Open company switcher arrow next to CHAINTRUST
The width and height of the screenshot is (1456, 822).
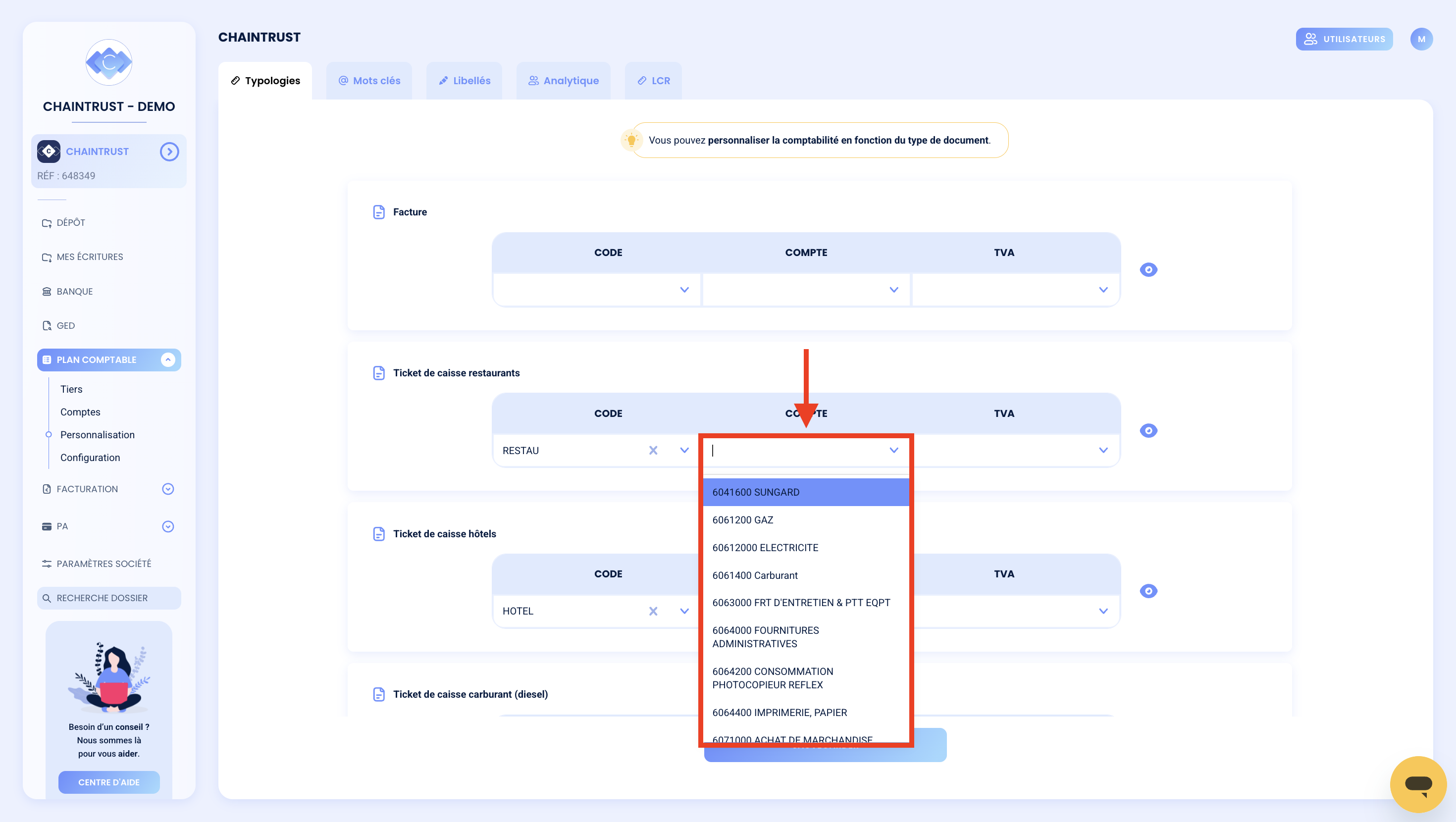169,152
